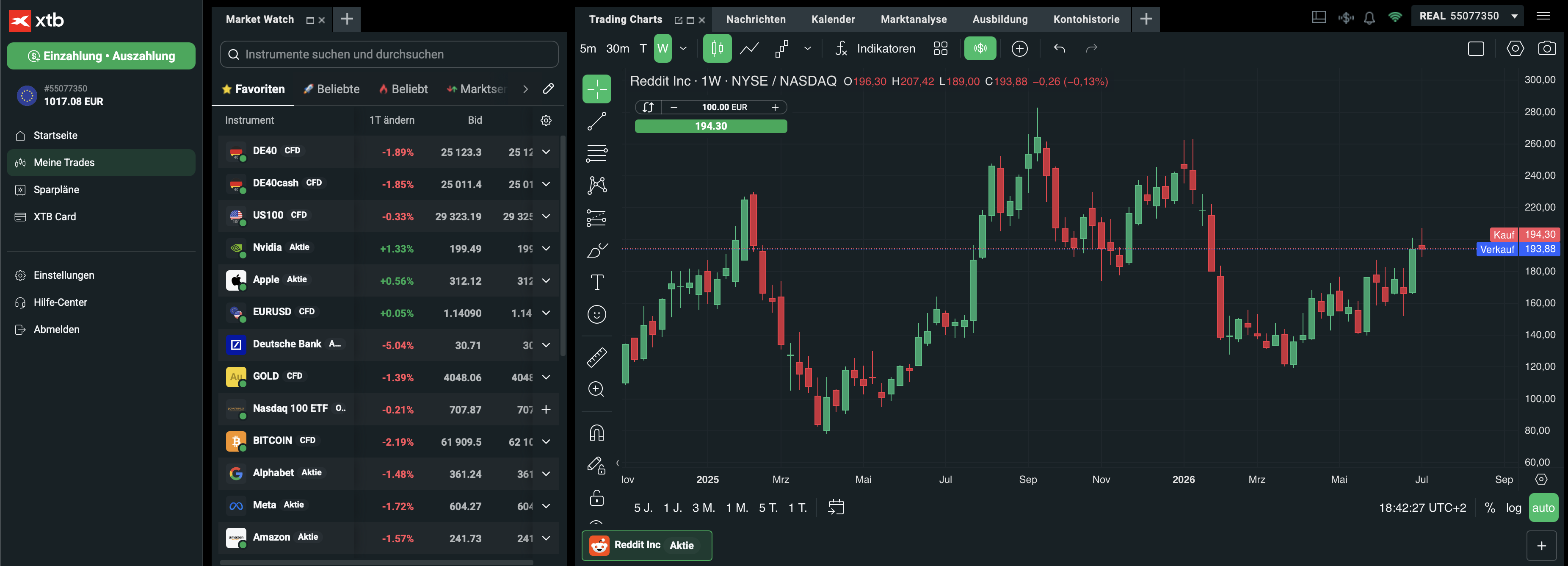Toggle the green trading panel button

pos(980,49)
